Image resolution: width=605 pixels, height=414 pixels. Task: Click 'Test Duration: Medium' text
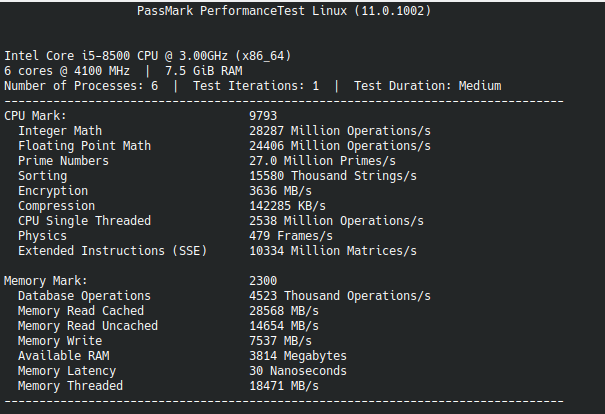pos(428,86)
